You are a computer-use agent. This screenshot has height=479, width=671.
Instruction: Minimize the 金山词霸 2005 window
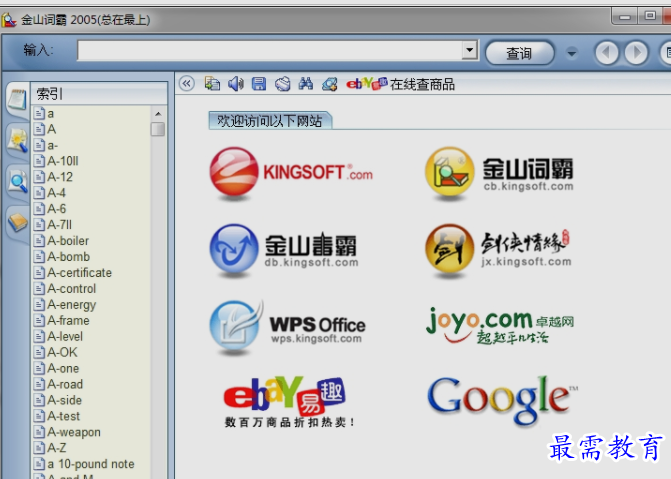(x=625, y=17)
